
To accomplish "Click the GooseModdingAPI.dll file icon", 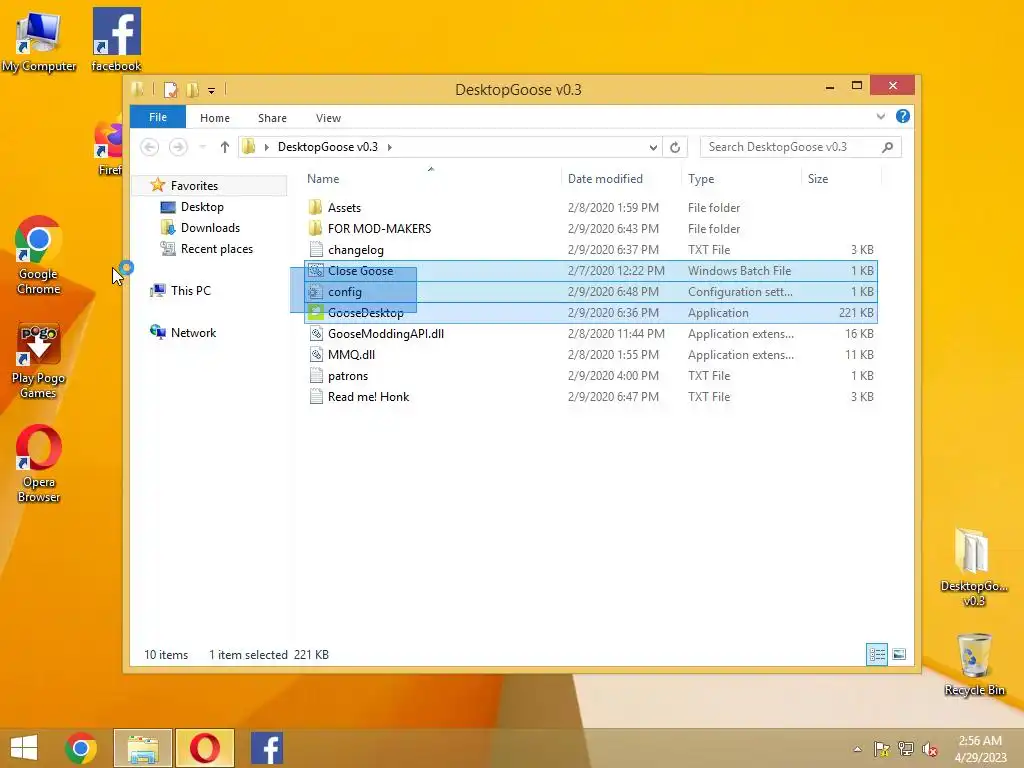I will point(316,334).
